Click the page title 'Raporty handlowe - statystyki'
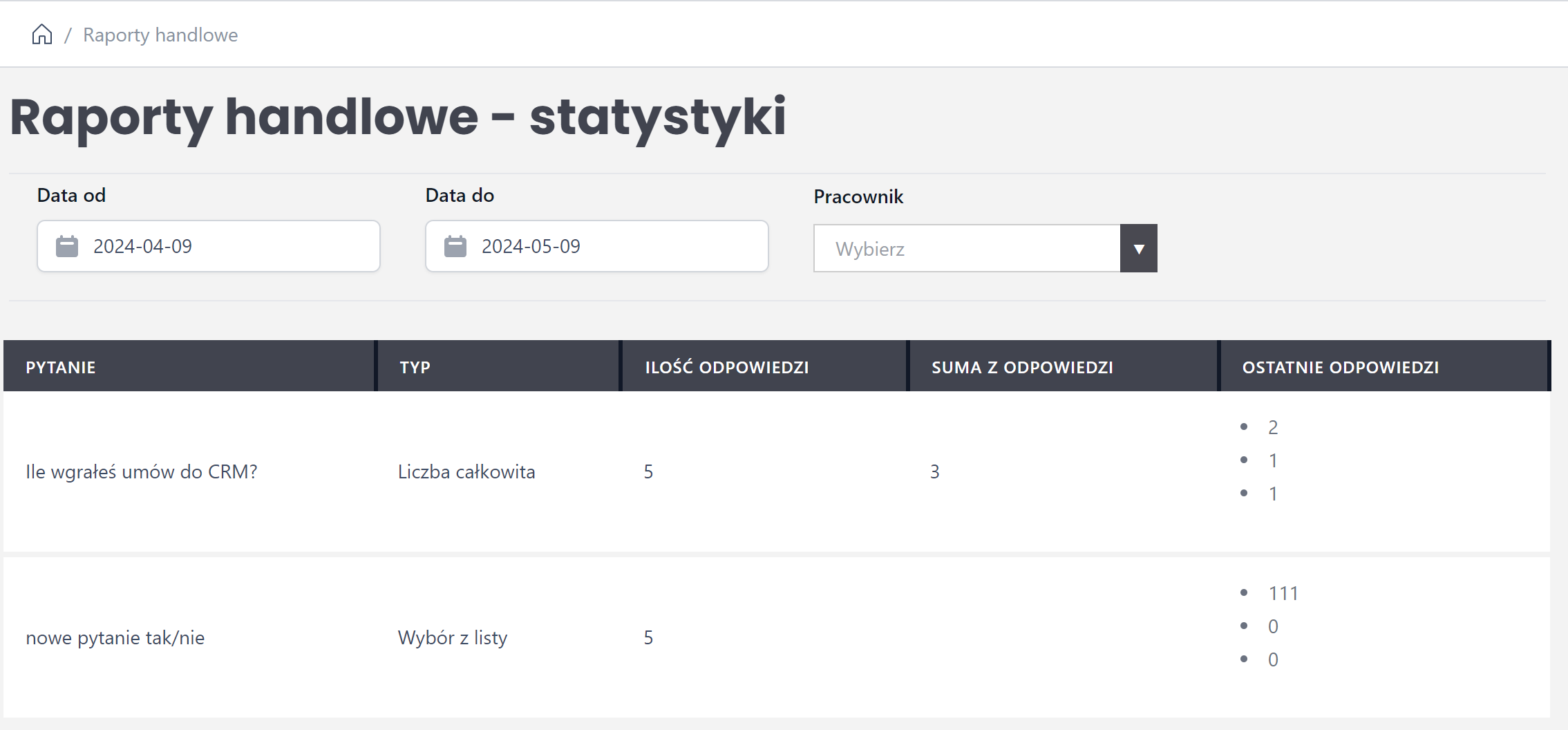1568x730 pixels. pos(398,118)
